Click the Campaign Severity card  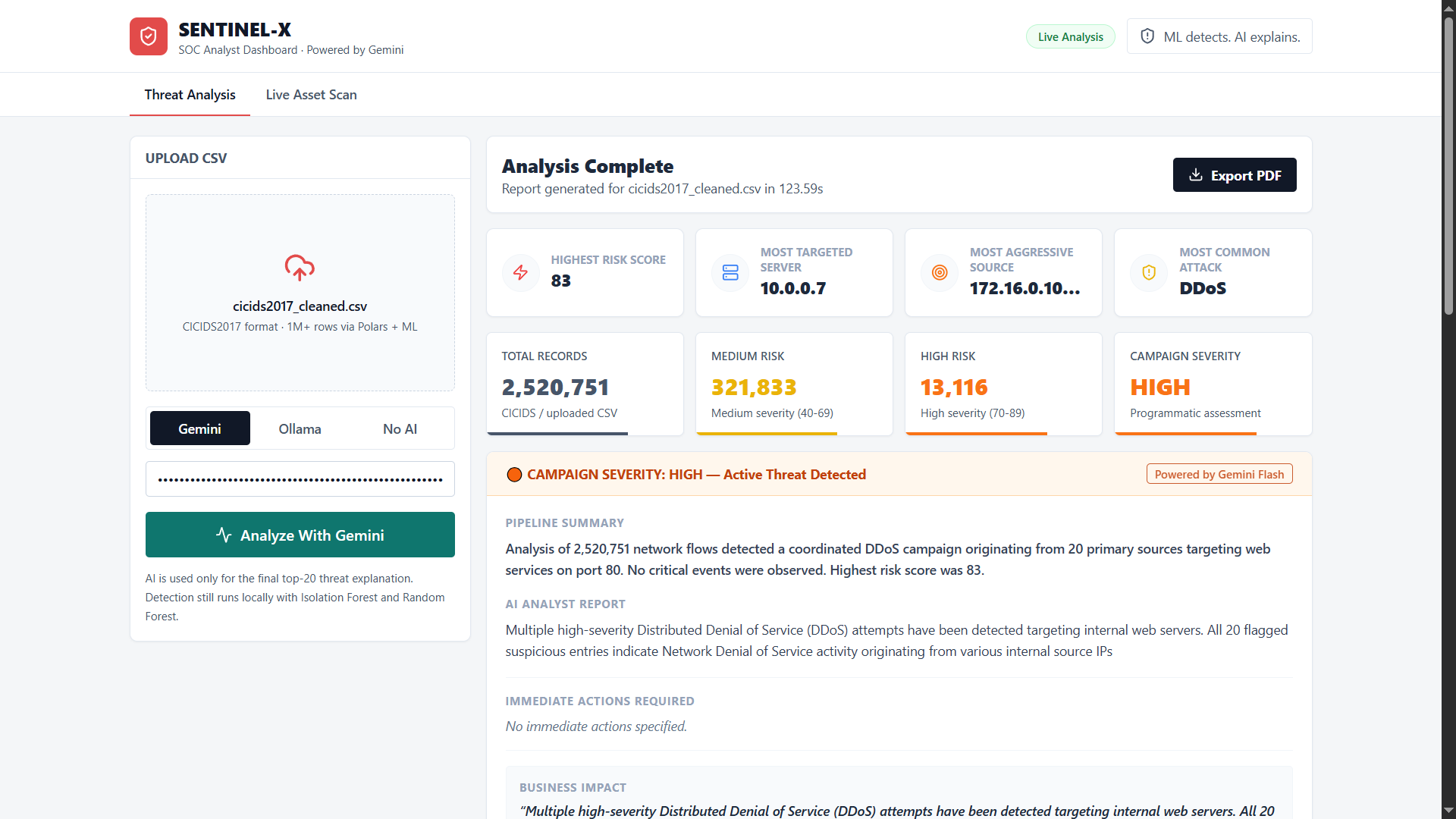[x=1213, y=384]
